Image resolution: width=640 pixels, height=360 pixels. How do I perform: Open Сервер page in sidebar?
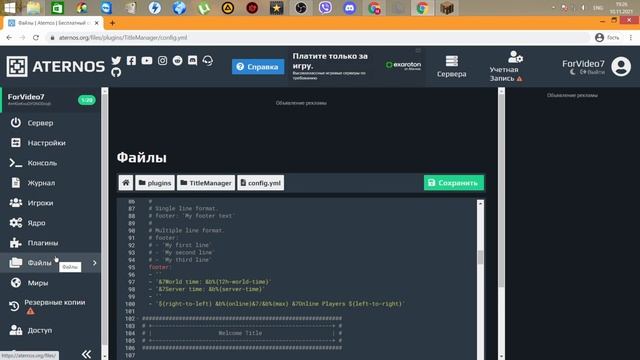tap(50, 123)
